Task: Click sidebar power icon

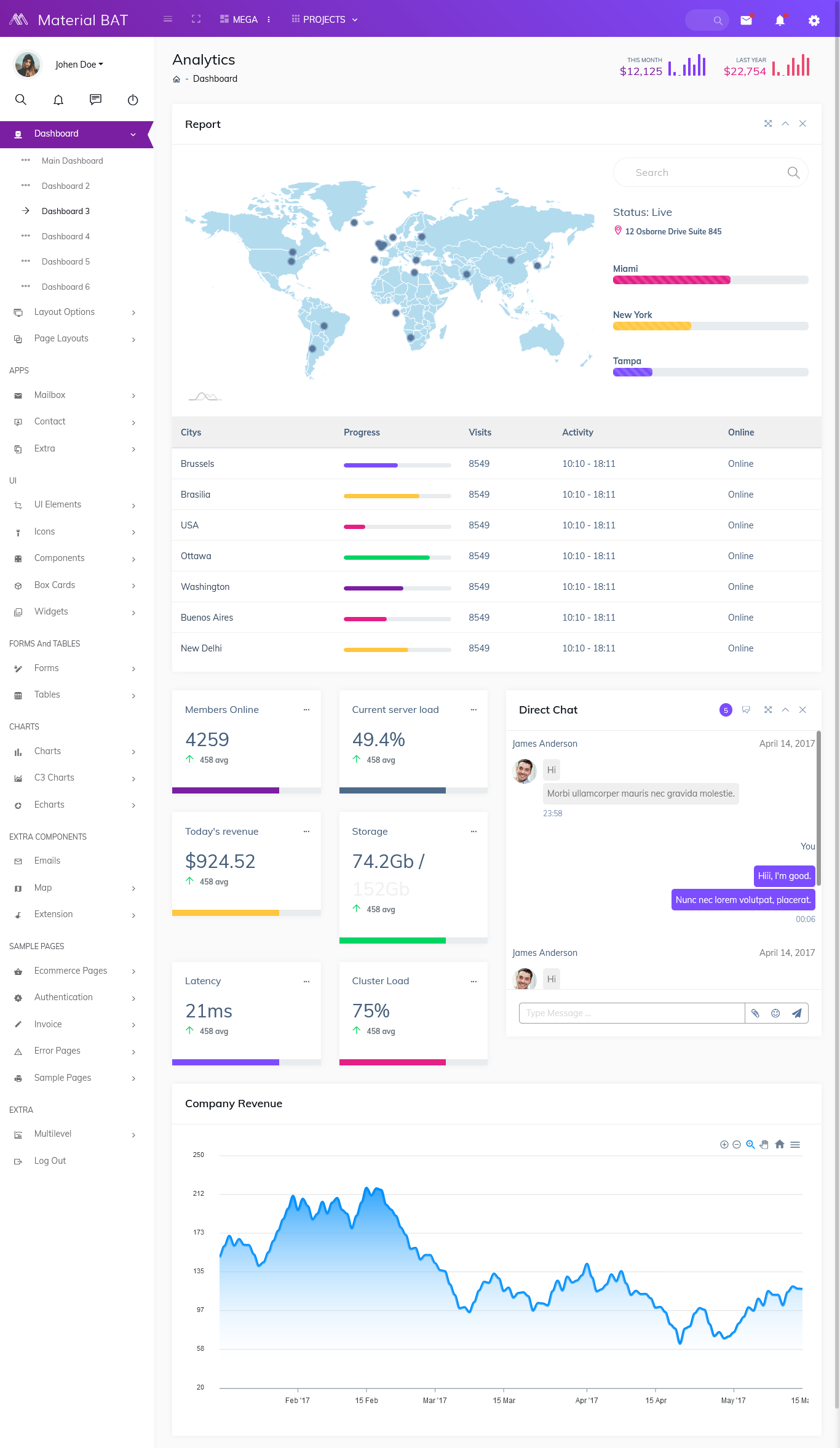Action: (133, 100)
